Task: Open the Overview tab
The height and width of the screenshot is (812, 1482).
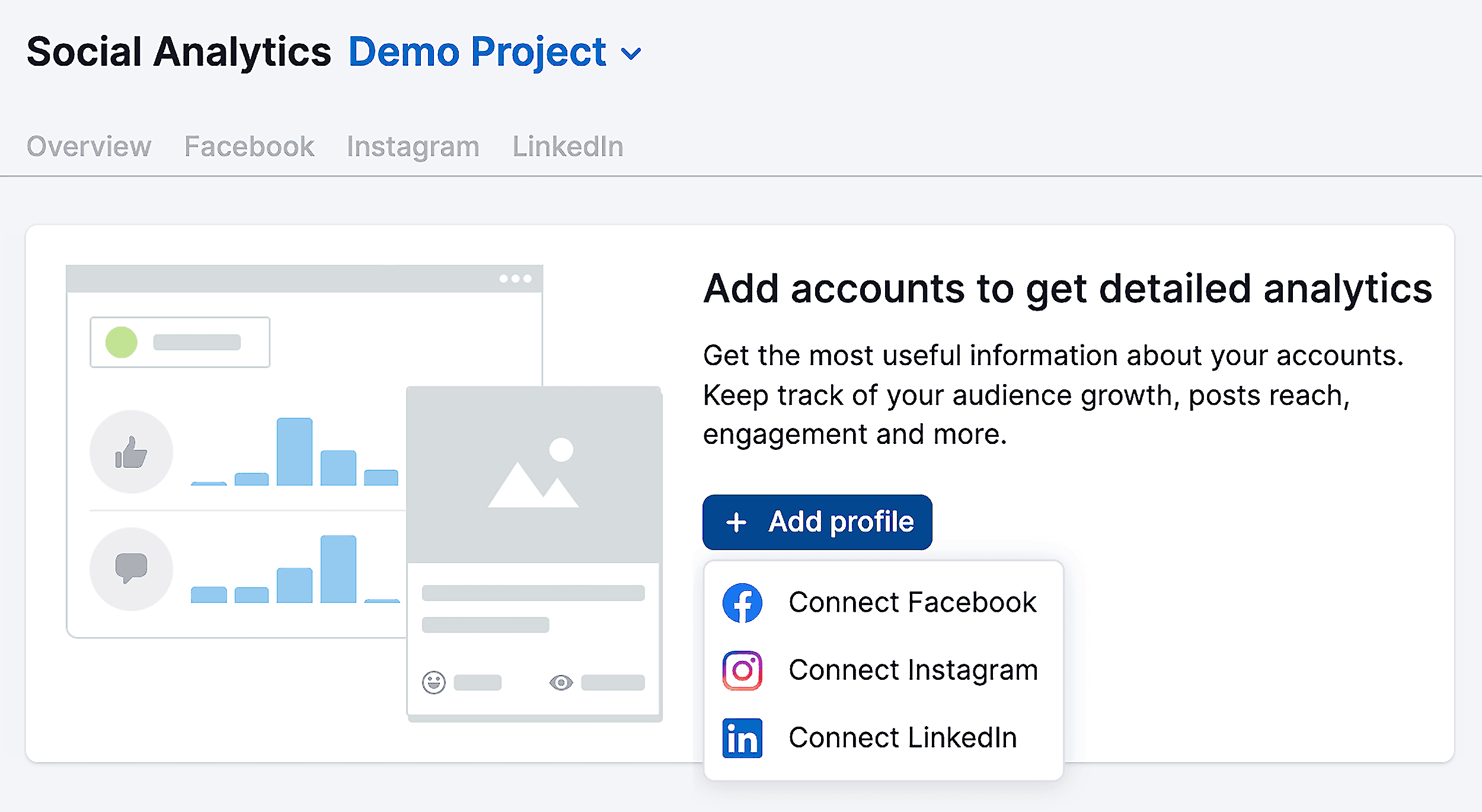Action: pos(89,146)
